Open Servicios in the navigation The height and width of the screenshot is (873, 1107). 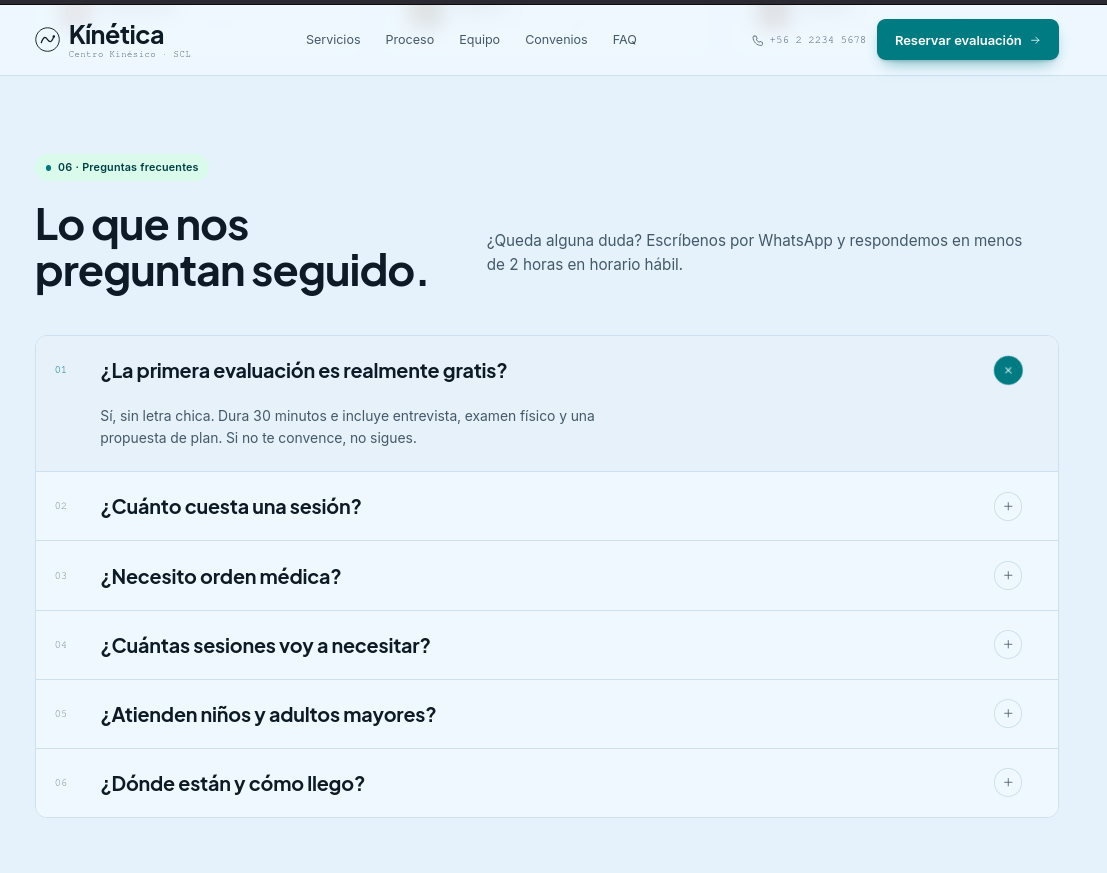point(333,40)
